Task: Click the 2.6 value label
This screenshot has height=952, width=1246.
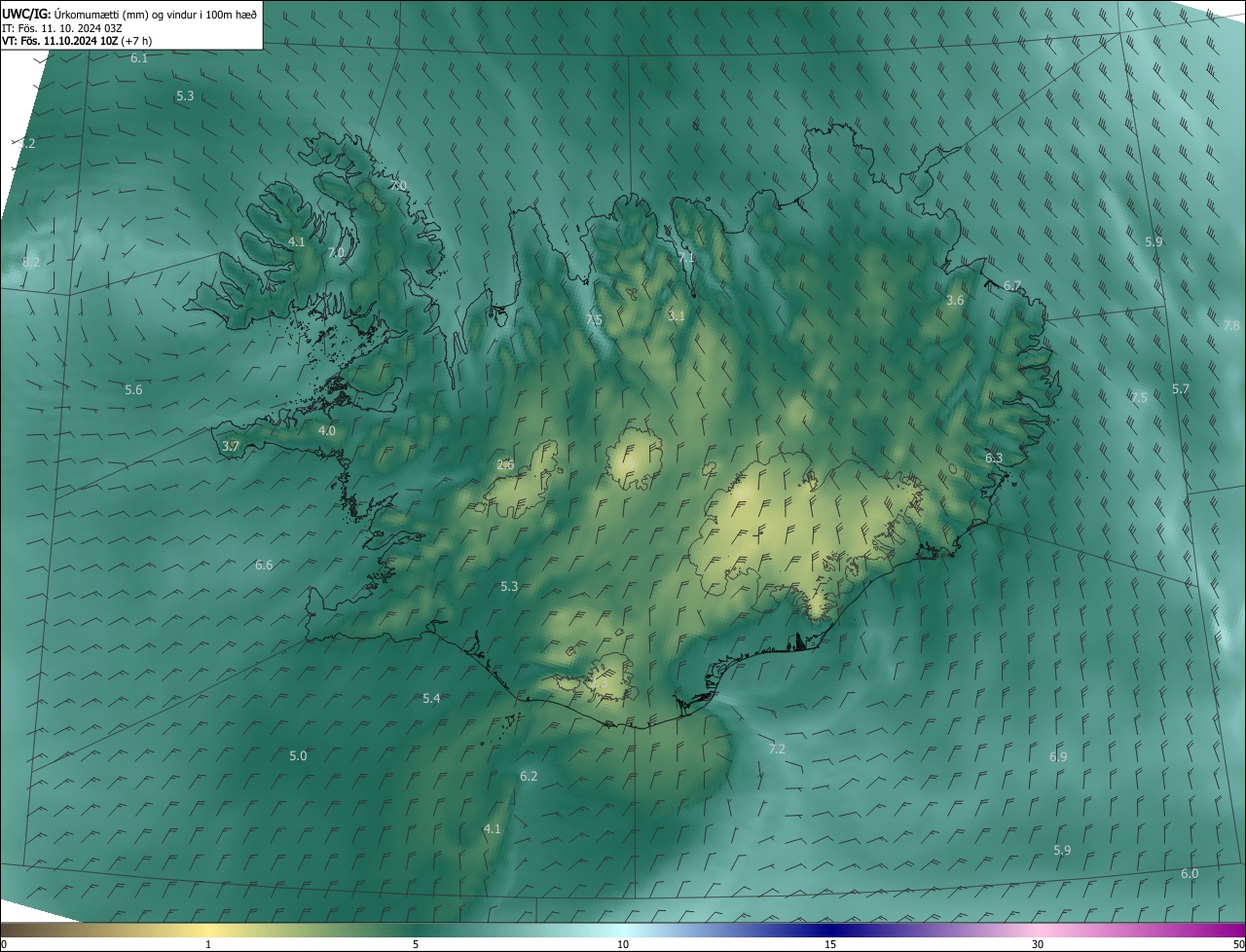Action: point(505,465)
